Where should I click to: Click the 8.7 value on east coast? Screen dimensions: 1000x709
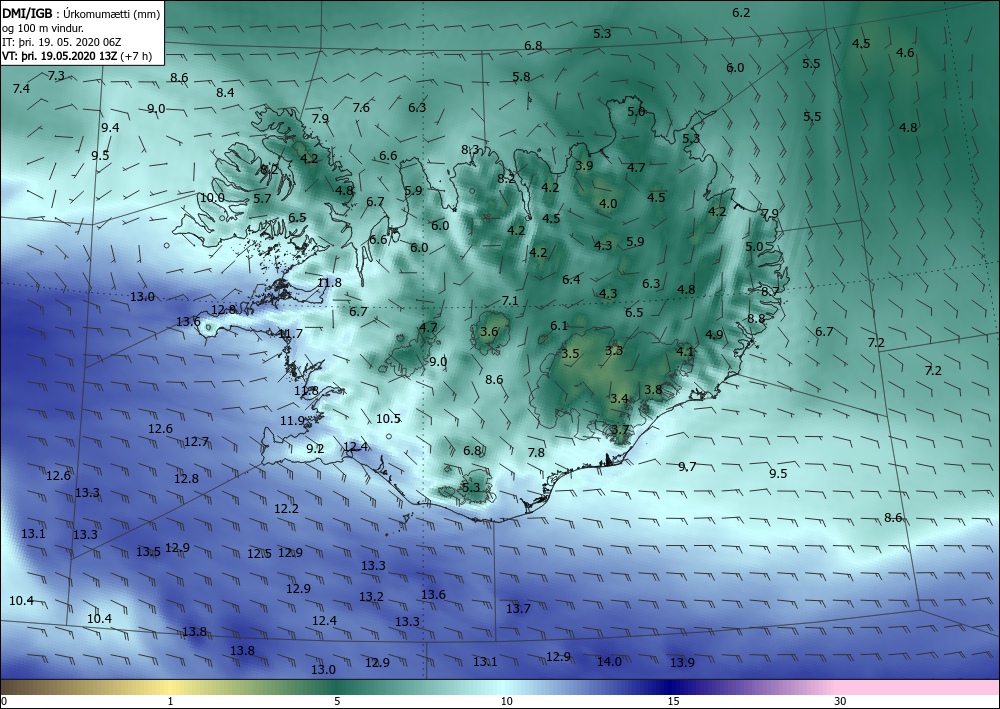[770, 291]
